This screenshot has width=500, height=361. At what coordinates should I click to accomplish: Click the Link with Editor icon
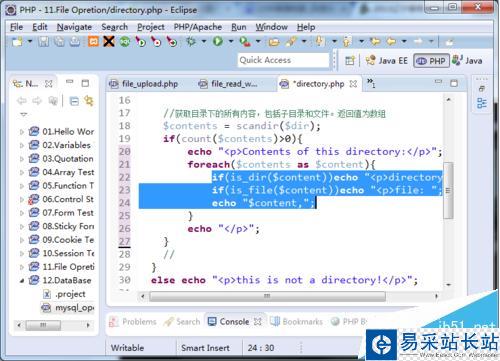click(89, 100)
